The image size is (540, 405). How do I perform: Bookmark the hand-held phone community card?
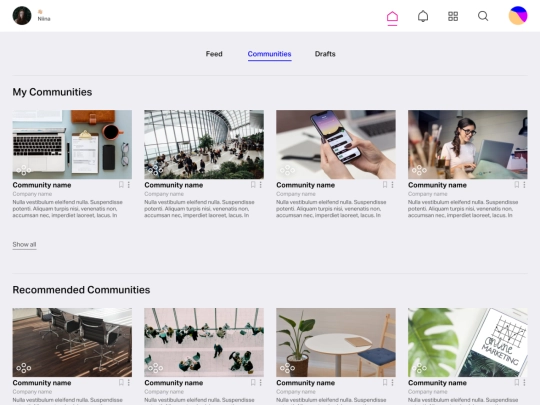click(385, 185)
